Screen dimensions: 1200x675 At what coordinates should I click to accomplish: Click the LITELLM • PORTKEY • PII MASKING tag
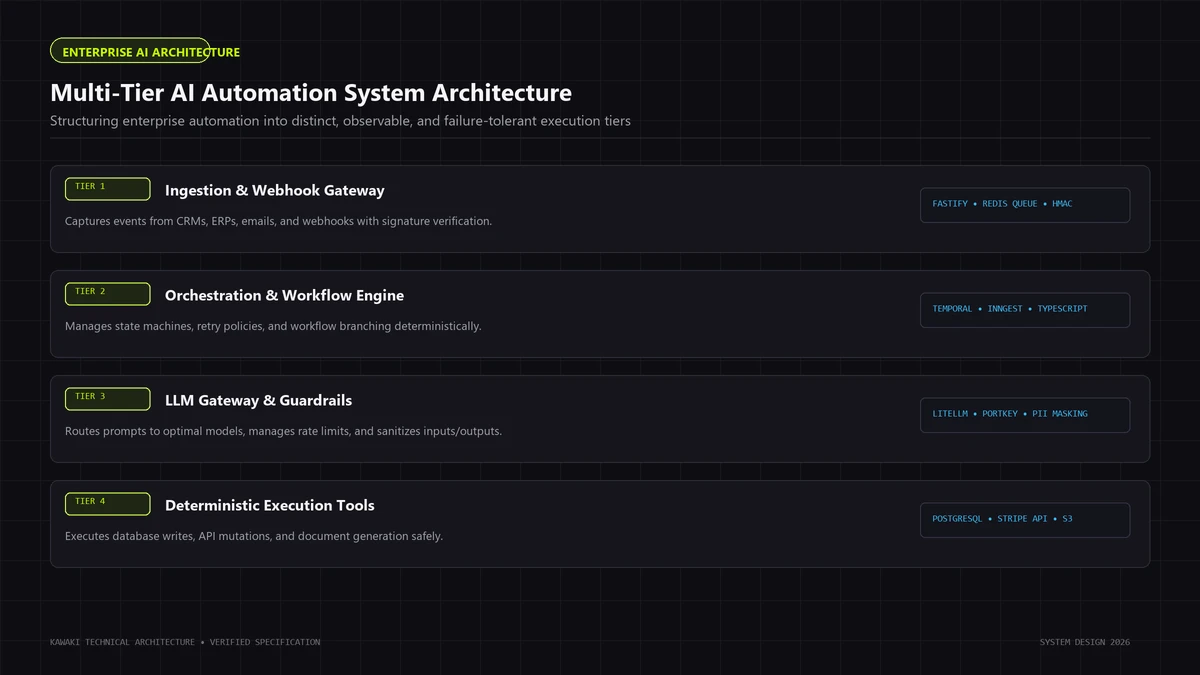click(1025, 415)
